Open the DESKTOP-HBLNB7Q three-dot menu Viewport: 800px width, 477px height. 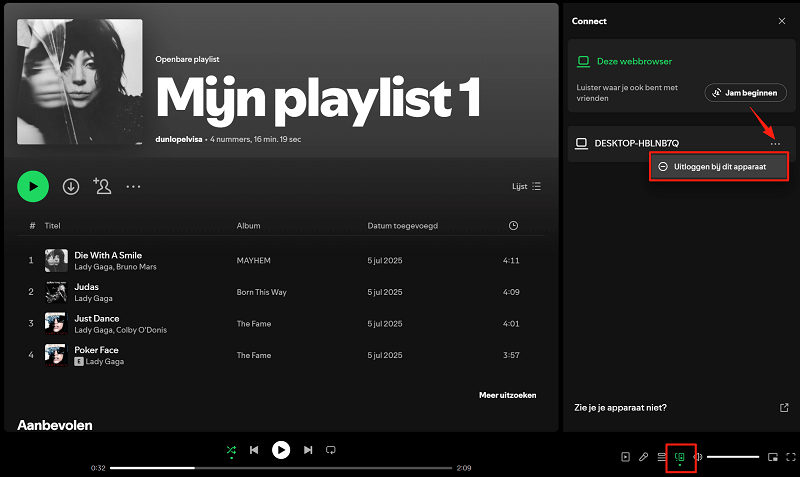[775, 144]
